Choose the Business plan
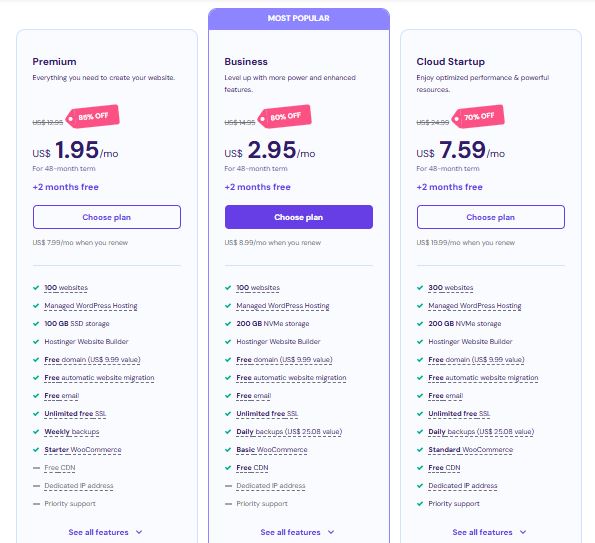The height and width of the screenshot is (543, 595). click(299, 217)
